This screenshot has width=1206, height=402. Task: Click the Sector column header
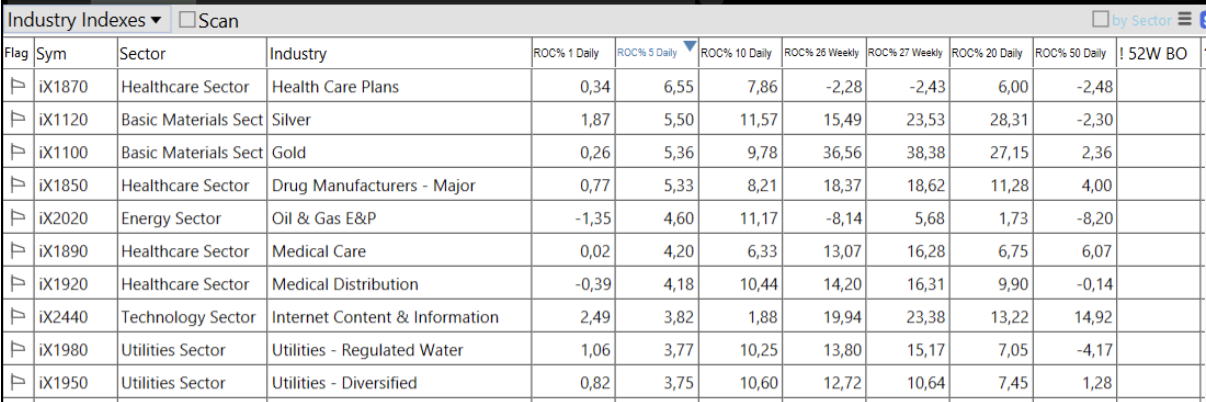143,54
